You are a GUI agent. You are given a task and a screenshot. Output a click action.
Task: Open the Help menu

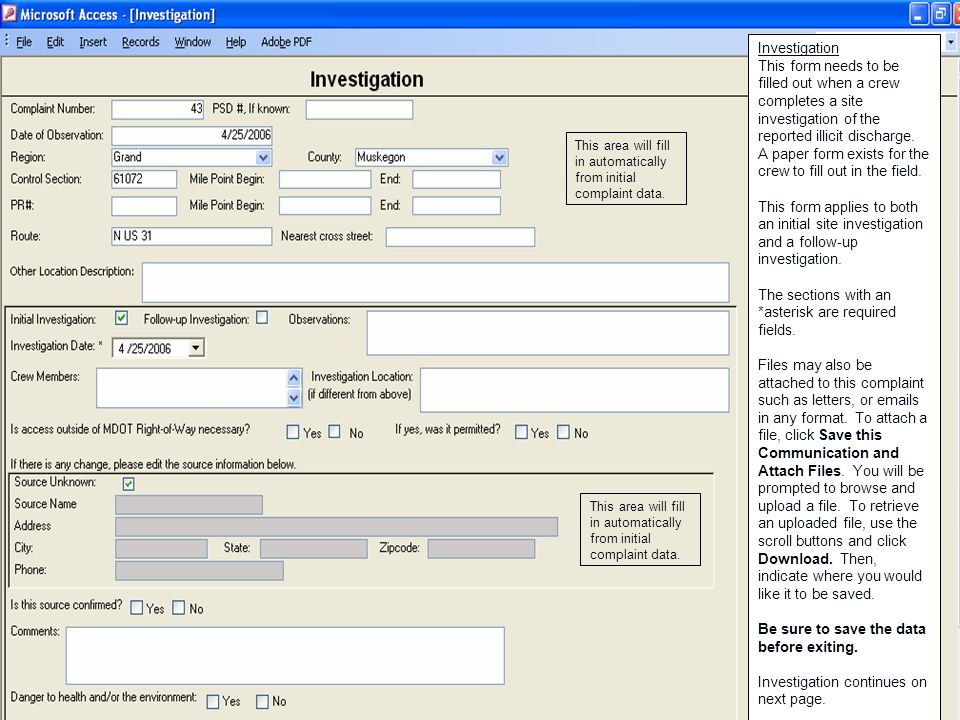click(236, 42)
